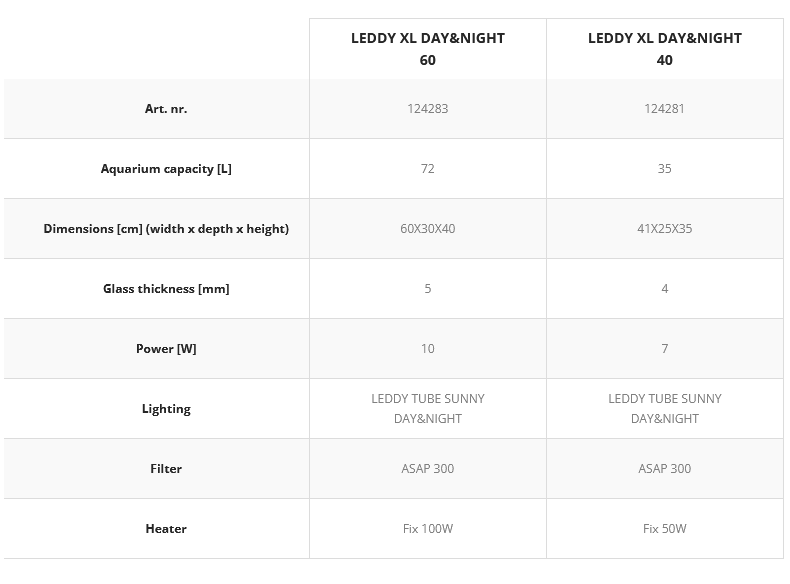Select the "Art. nr." row label
Screen dimensions: 790x584
(x=166, y=109)
